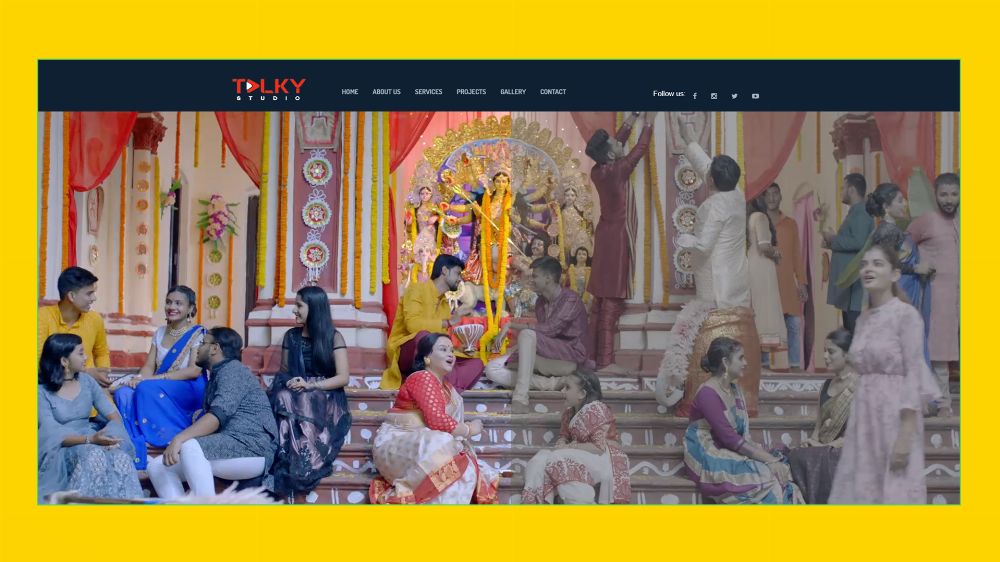Open the Gallery page

(513, 92)
